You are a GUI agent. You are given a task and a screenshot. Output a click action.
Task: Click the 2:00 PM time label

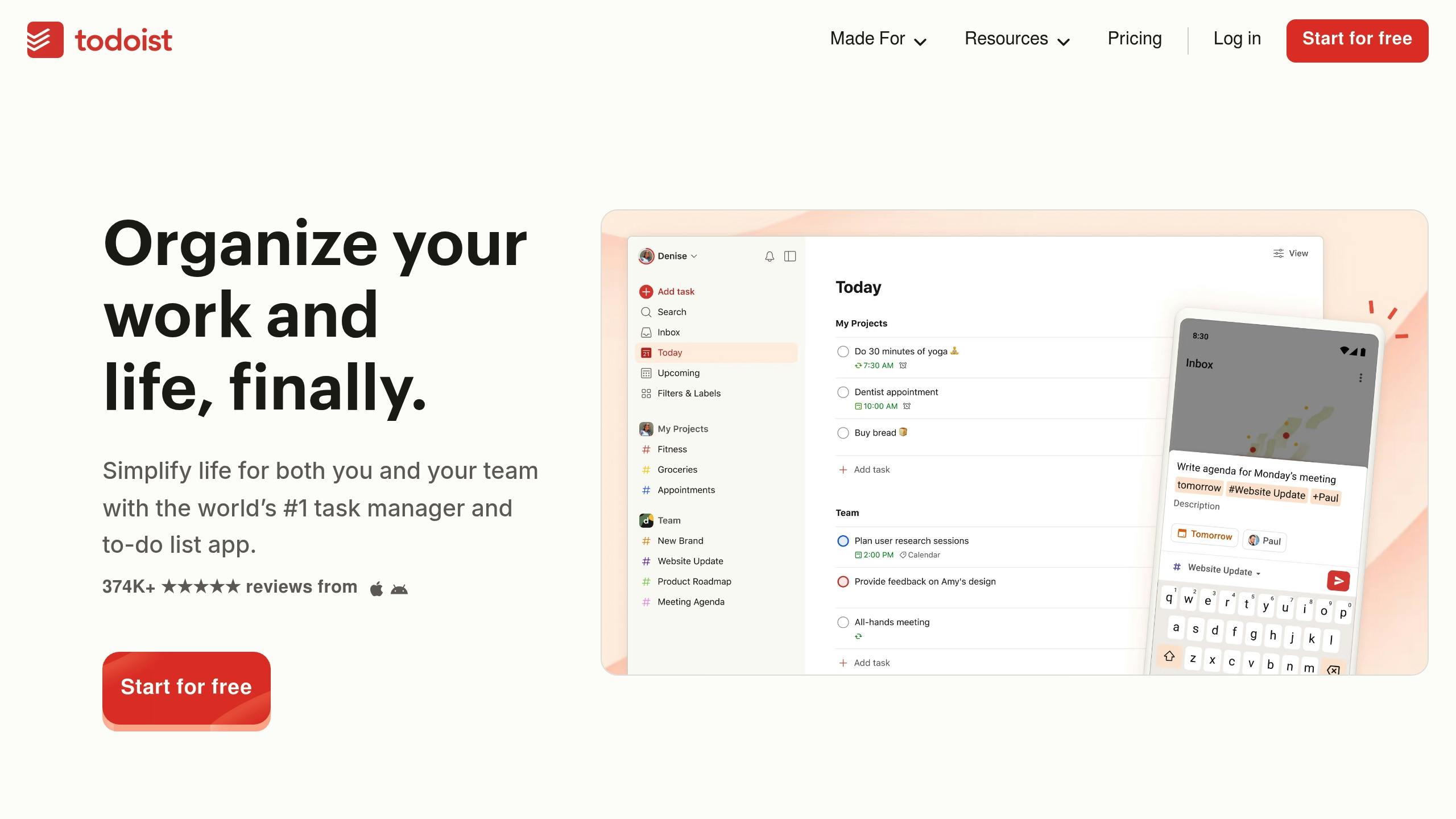(x=878, y=555)
